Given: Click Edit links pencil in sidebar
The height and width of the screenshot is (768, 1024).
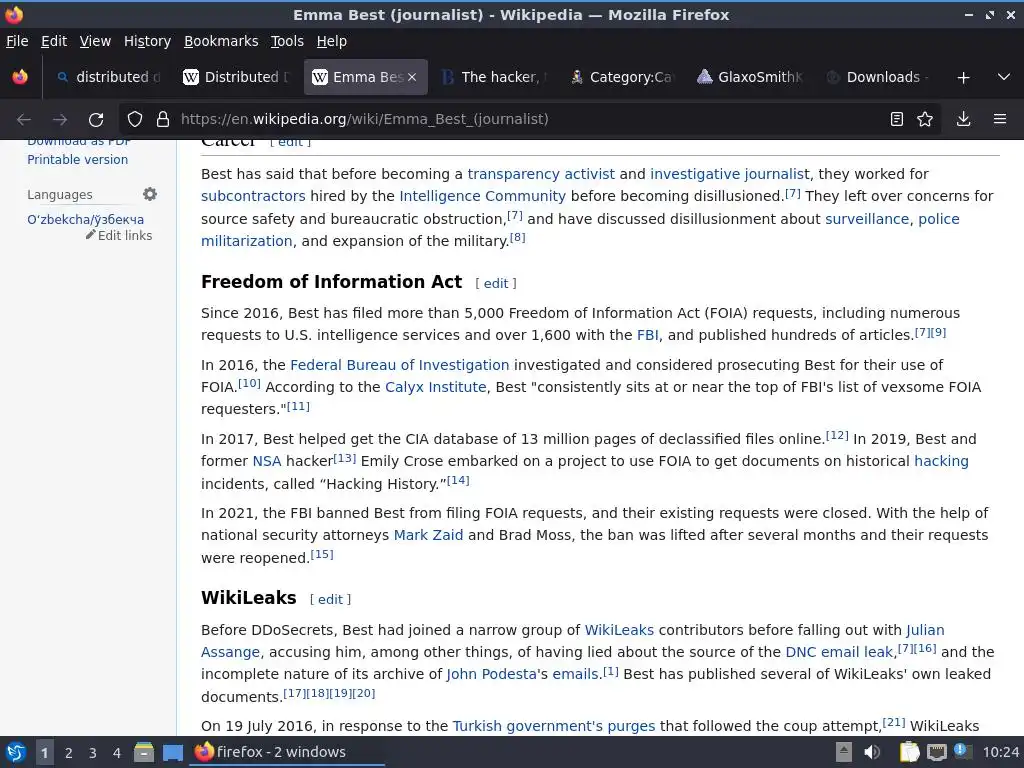Looking at the screenshot, I should click(x=119, y=235).
